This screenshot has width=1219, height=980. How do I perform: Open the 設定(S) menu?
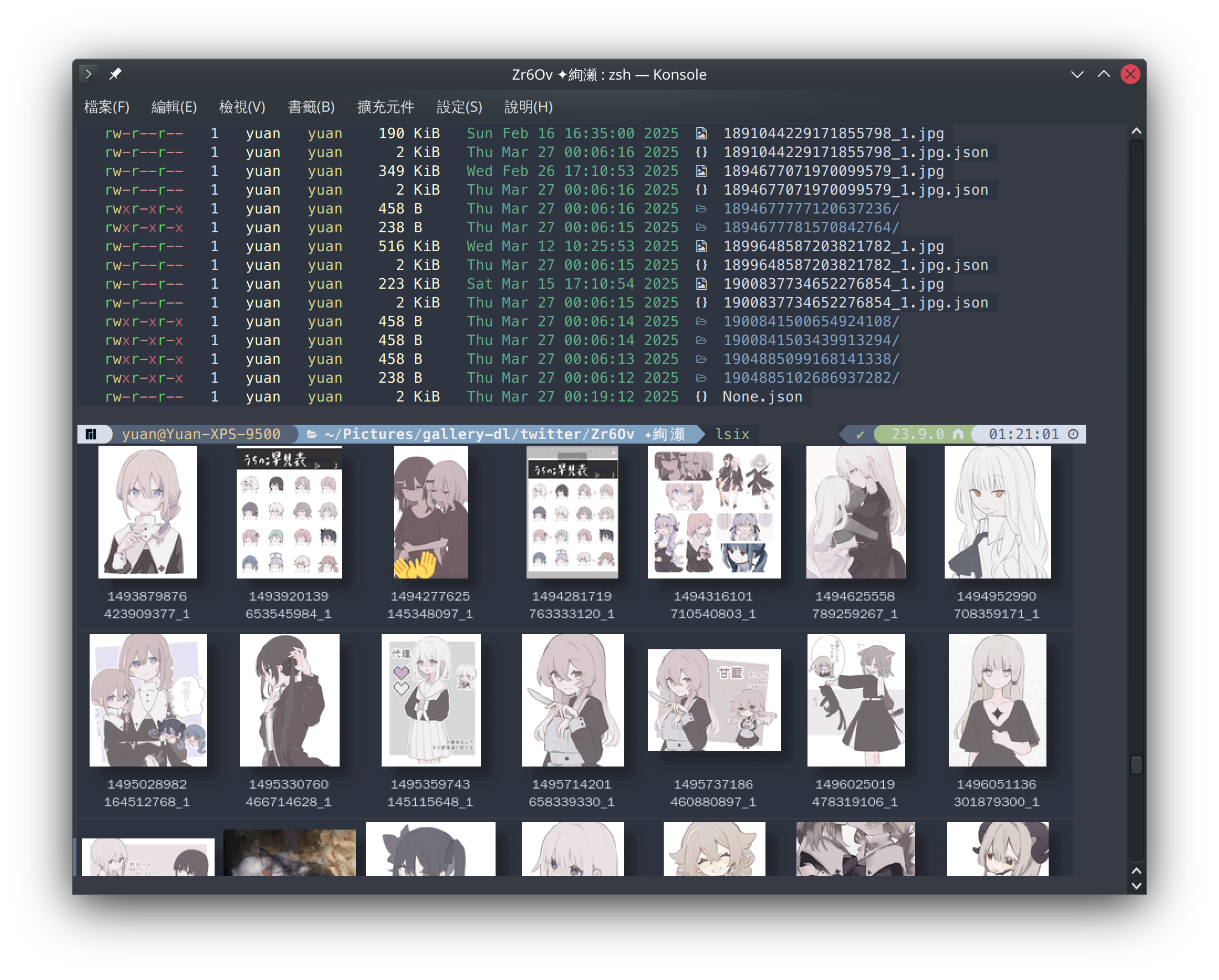(459, 107)
